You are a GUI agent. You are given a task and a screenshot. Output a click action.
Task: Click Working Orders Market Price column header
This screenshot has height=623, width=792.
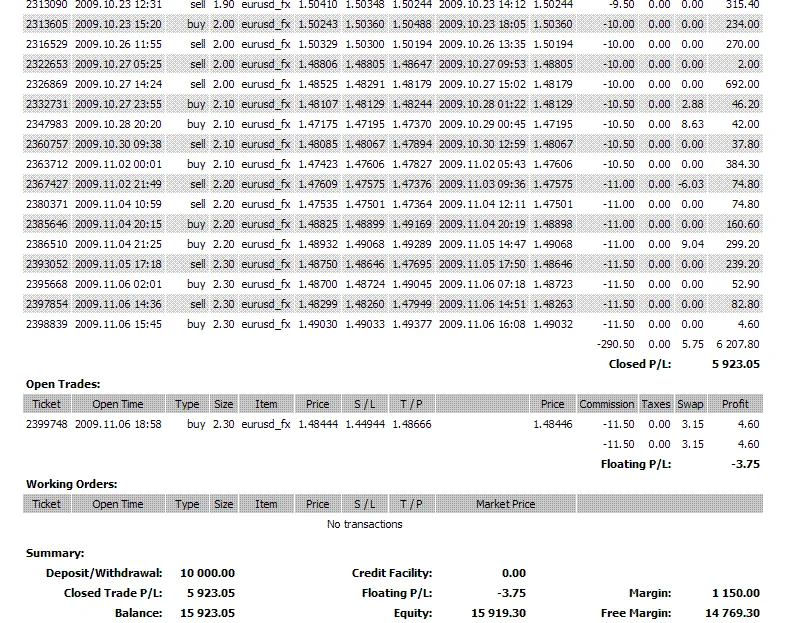pyautogui.click(x=505, y=504)
